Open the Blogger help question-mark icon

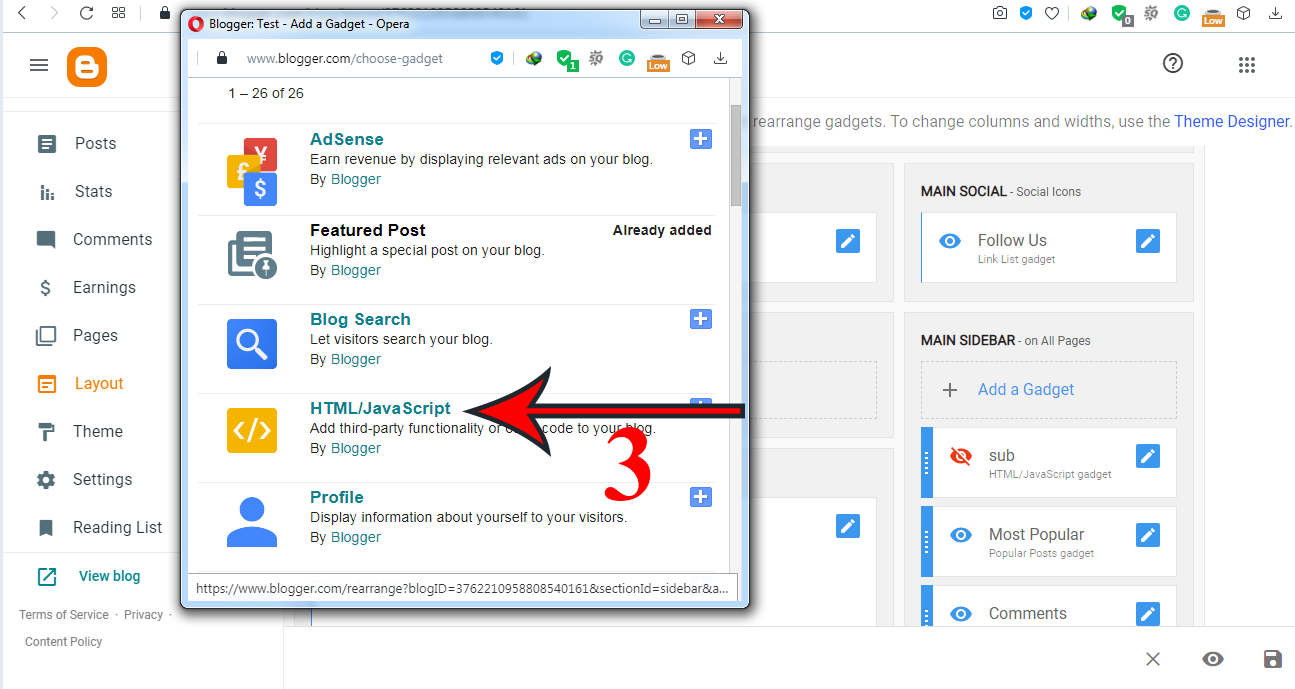[1173, 64]
